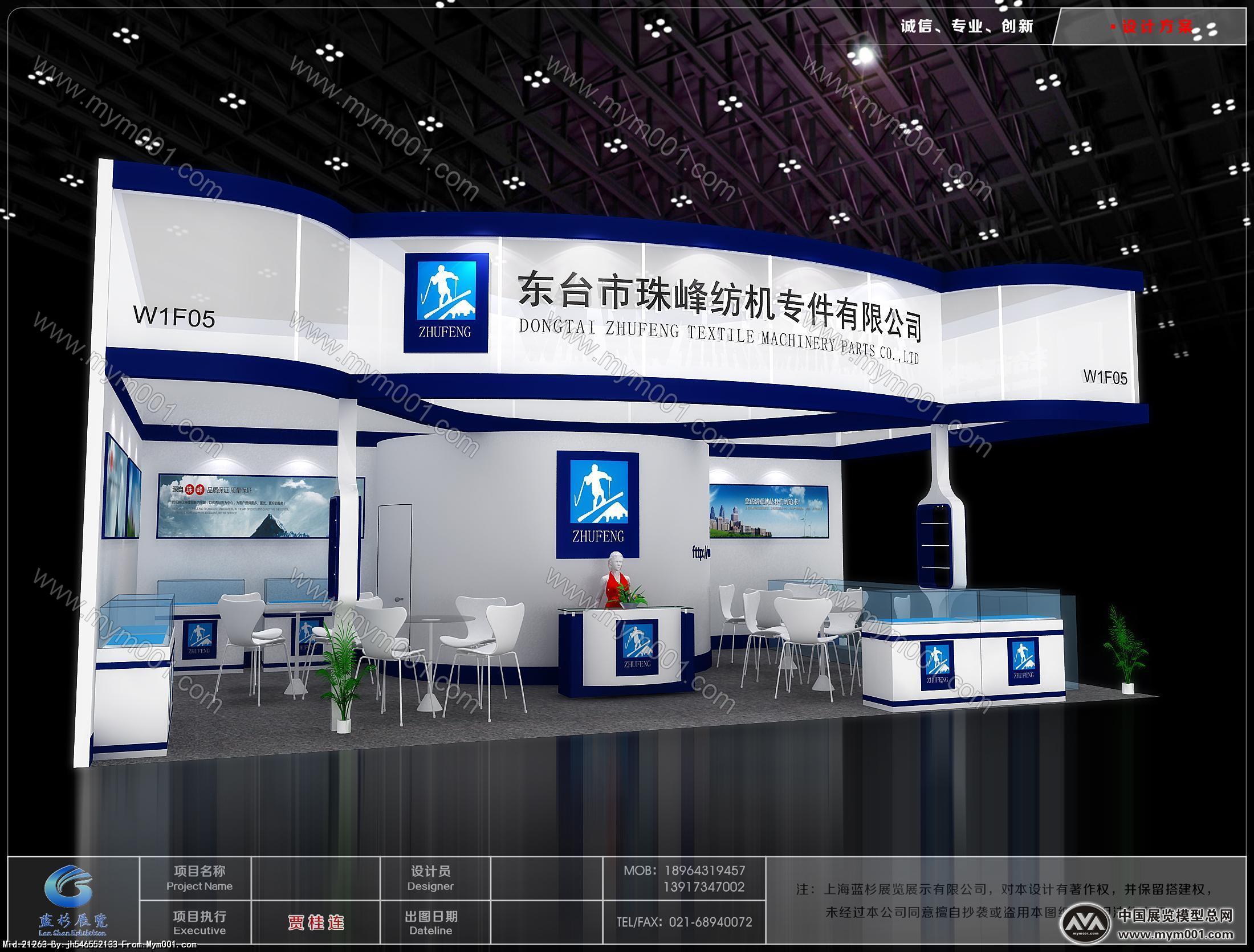Click the DONGTAI ZHUFENG TEXTILE MACHINERY PARTS text
Screen dimensions: 1254x952
(719, 341)
